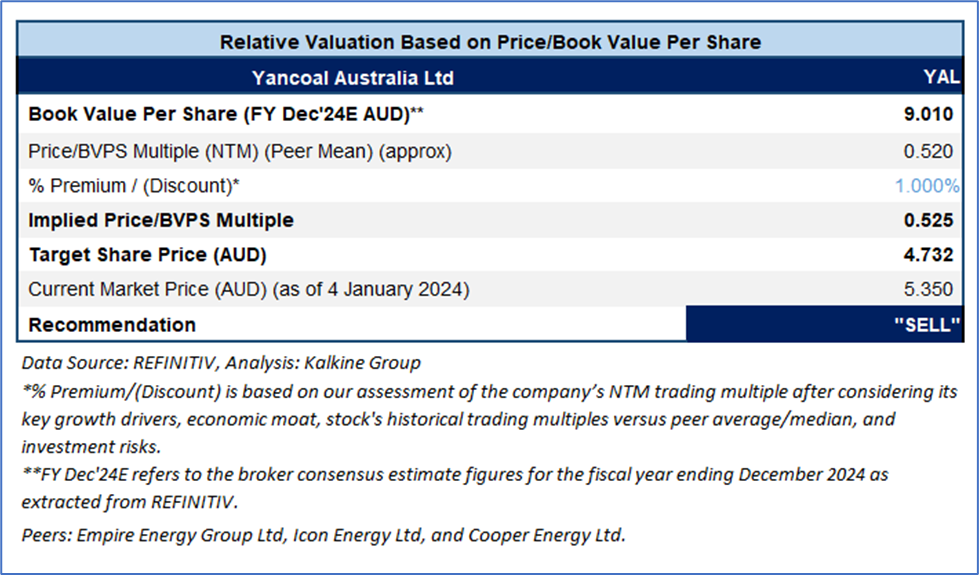Image resolution: width=979 pixels, height=575 pixels.
Task: Click the FY Dec'24E broker consensus footnote
Action: pos(455,488)
